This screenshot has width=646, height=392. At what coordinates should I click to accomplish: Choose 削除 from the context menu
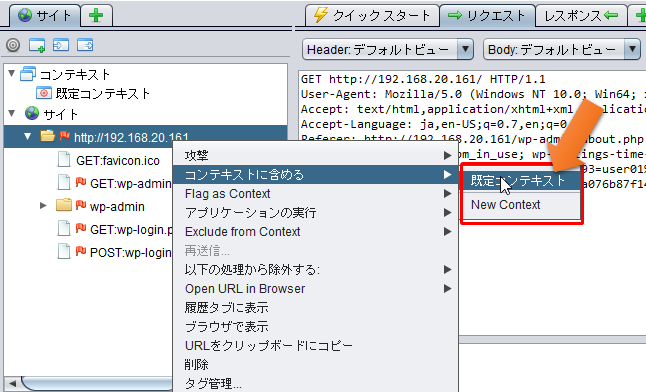click(x=316, y=364)
